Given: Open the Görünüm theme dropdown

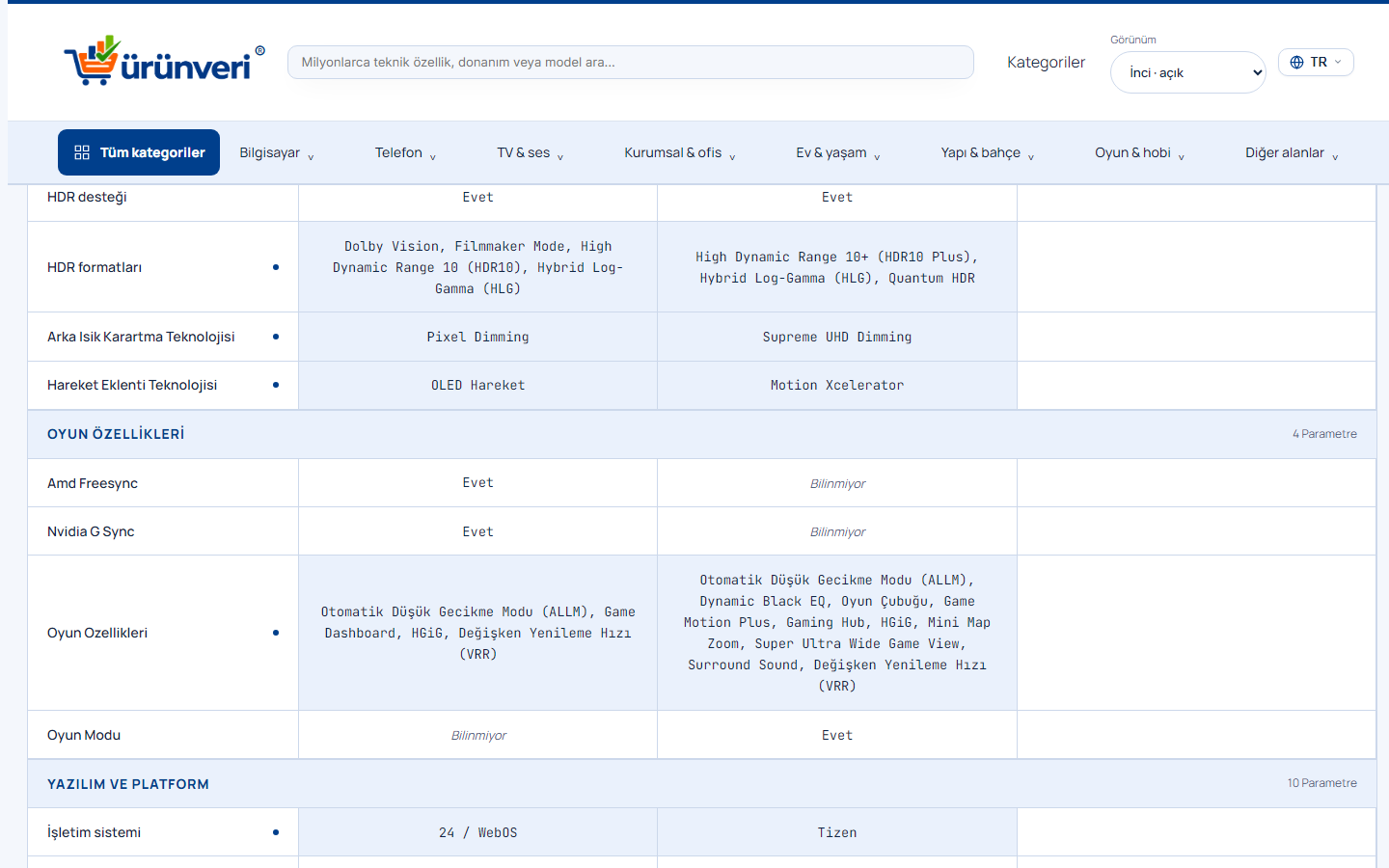Looking at the screenshot, I should [x=1187, y=72].
